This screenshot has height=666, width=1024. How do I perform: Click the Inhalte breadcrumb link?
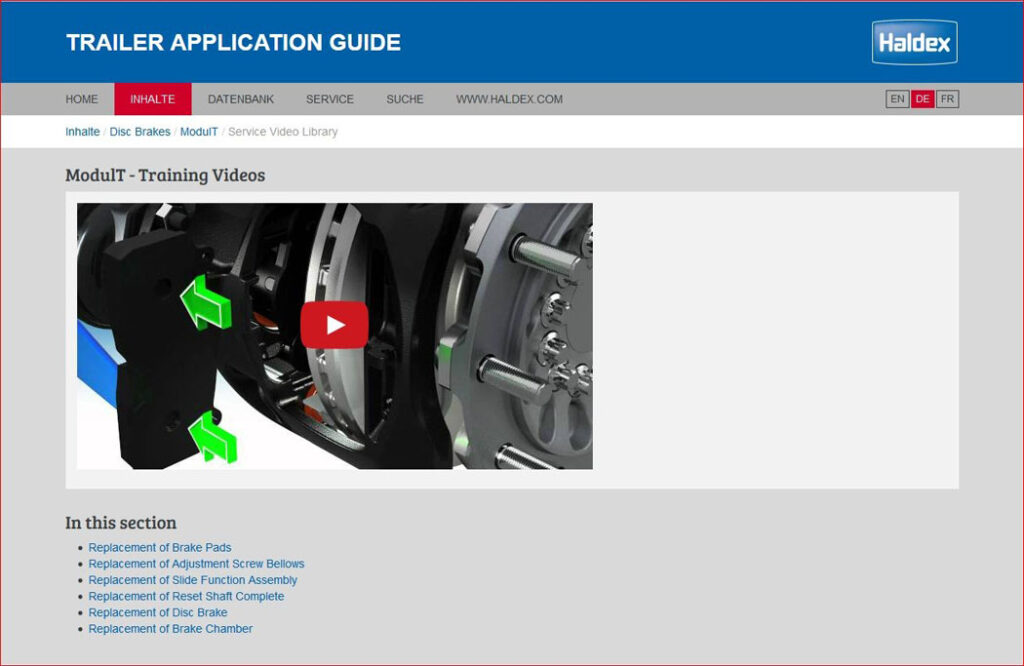pyautogui.click(x=82, y=132)
